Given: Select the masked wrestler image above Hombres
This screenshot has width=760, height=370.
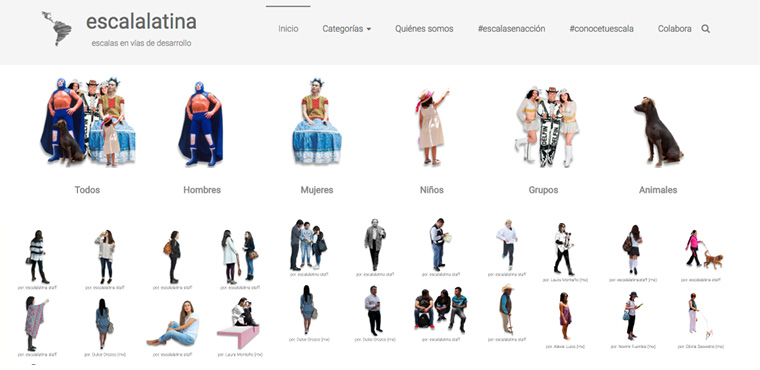Looking at the screenshot, I should point(201,123).
